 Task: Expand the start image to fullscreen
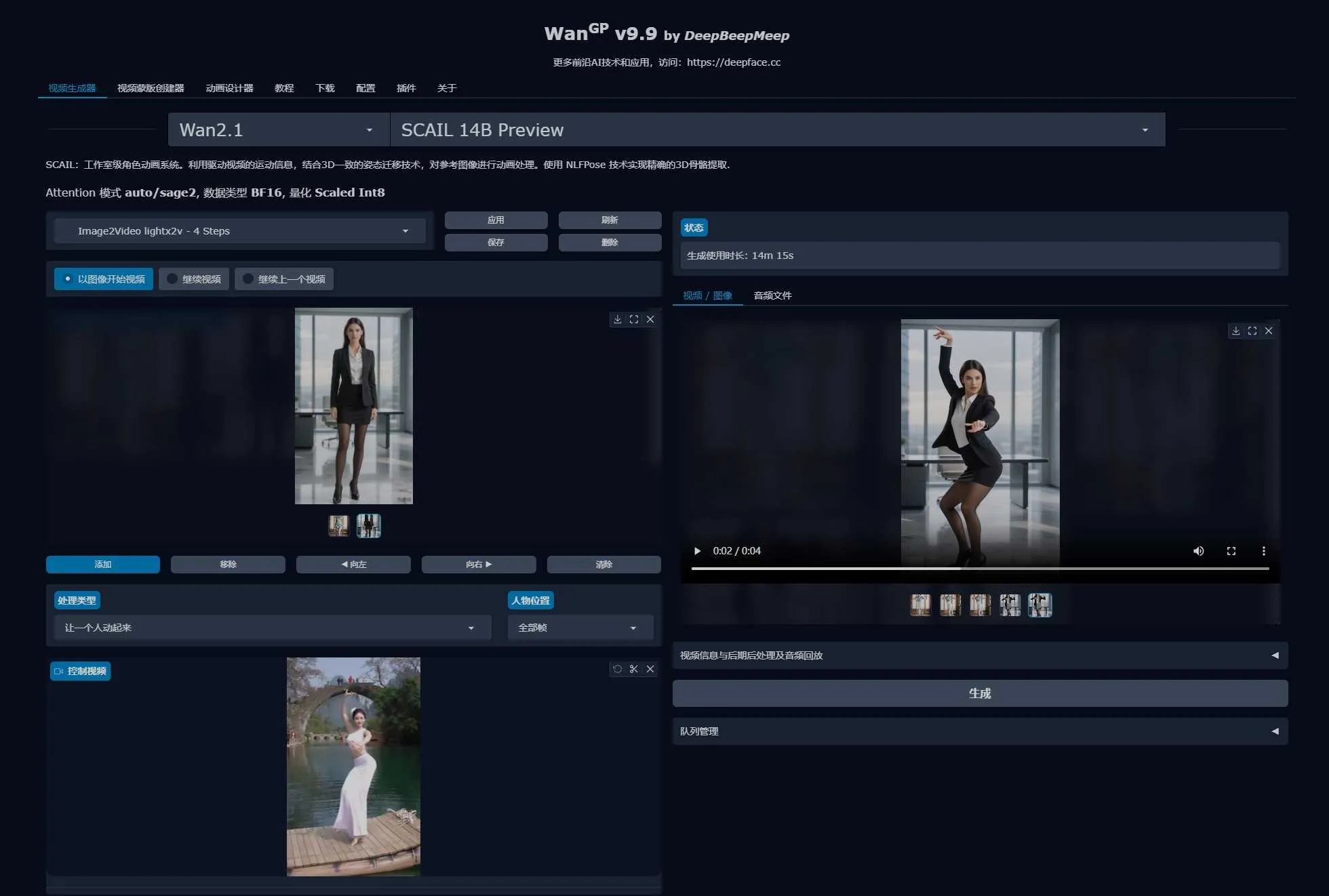point(634,319)
